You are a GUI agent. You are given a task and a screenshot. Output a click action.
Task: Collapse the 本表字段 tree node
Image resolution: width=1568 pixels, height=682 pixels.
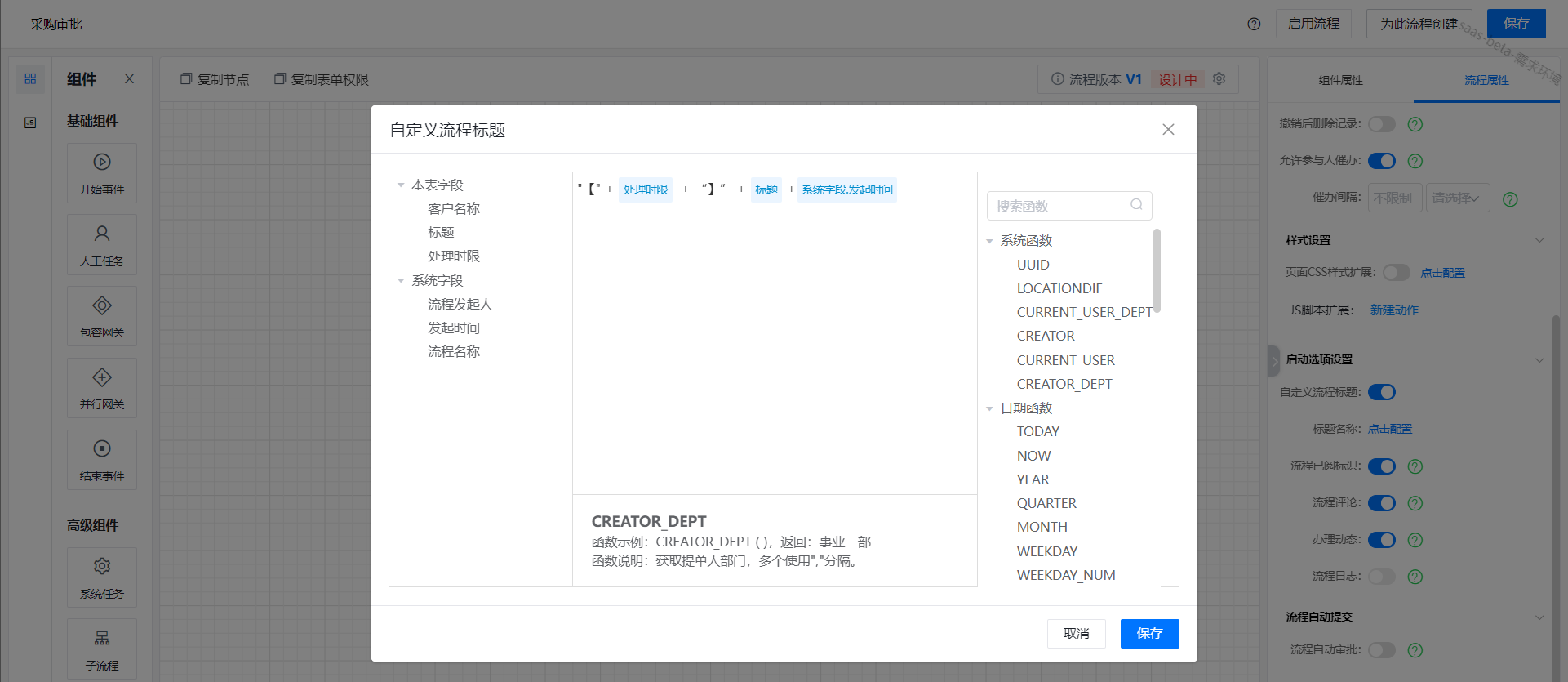click(401, 185)
